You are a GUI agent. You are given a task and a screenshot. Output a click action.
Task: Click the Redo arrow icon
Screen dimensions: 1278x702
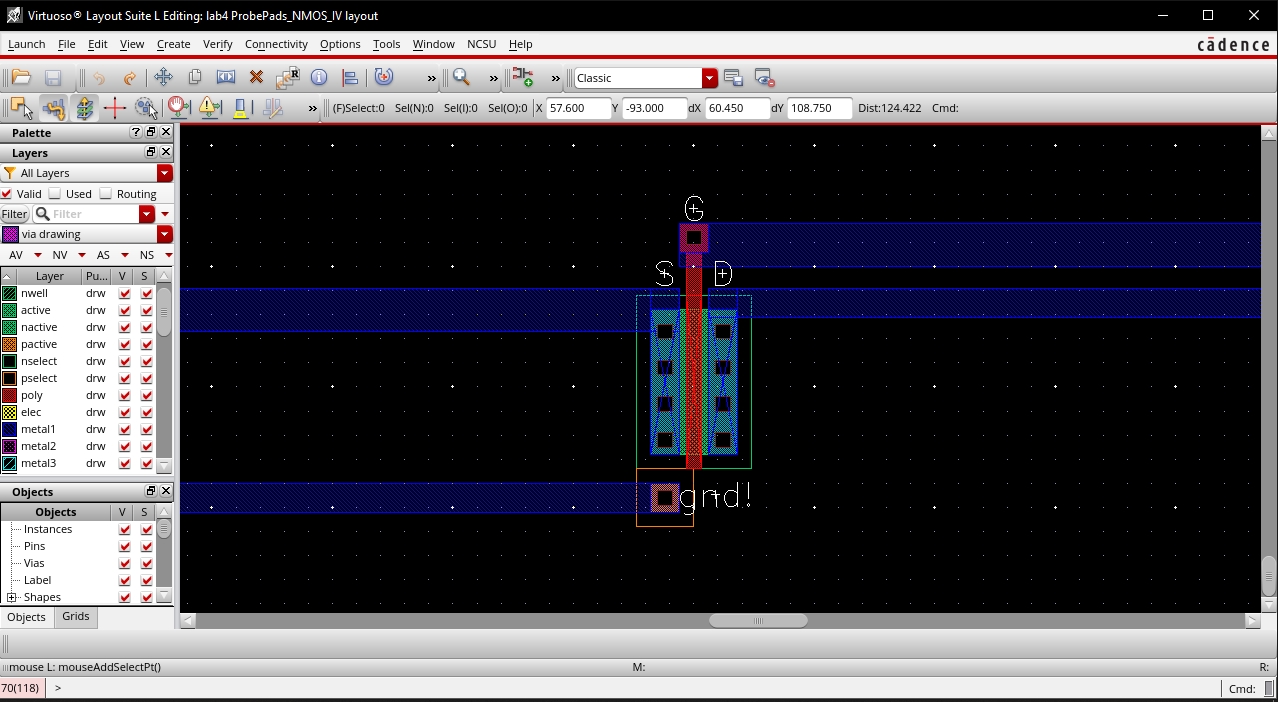[x=130, y=78]
